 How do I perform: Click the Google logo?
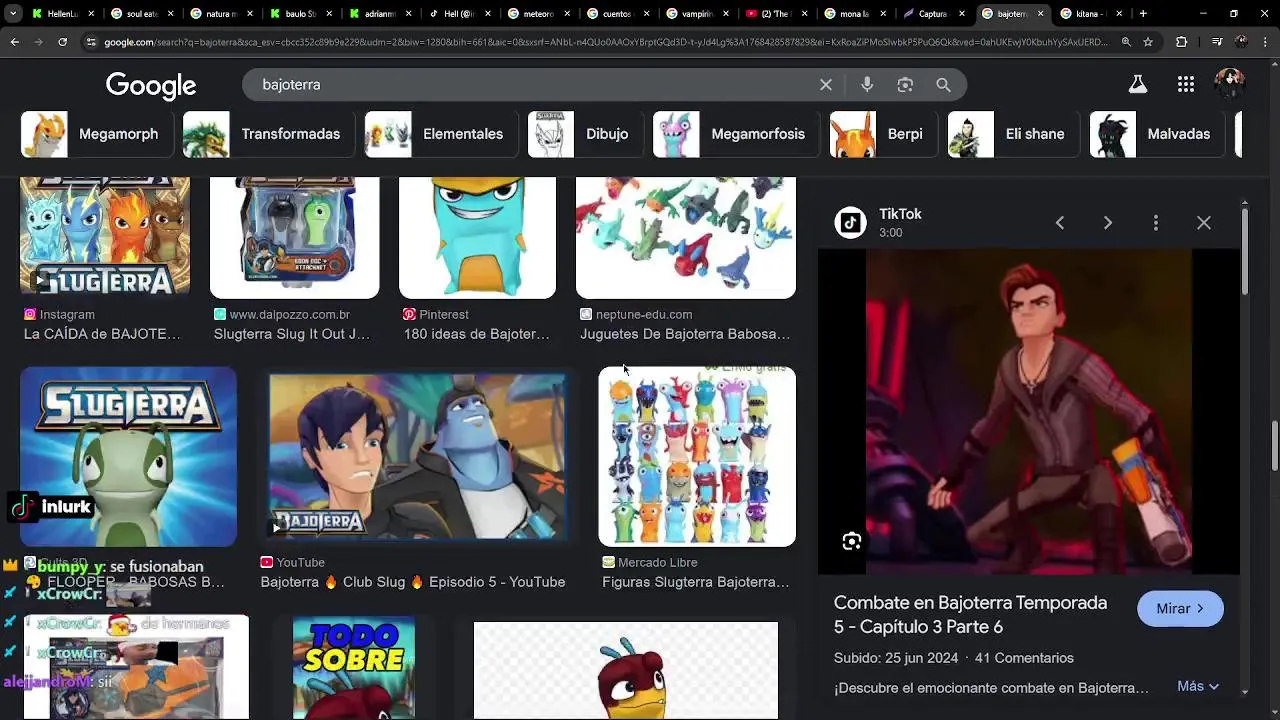tap(151, 86)
